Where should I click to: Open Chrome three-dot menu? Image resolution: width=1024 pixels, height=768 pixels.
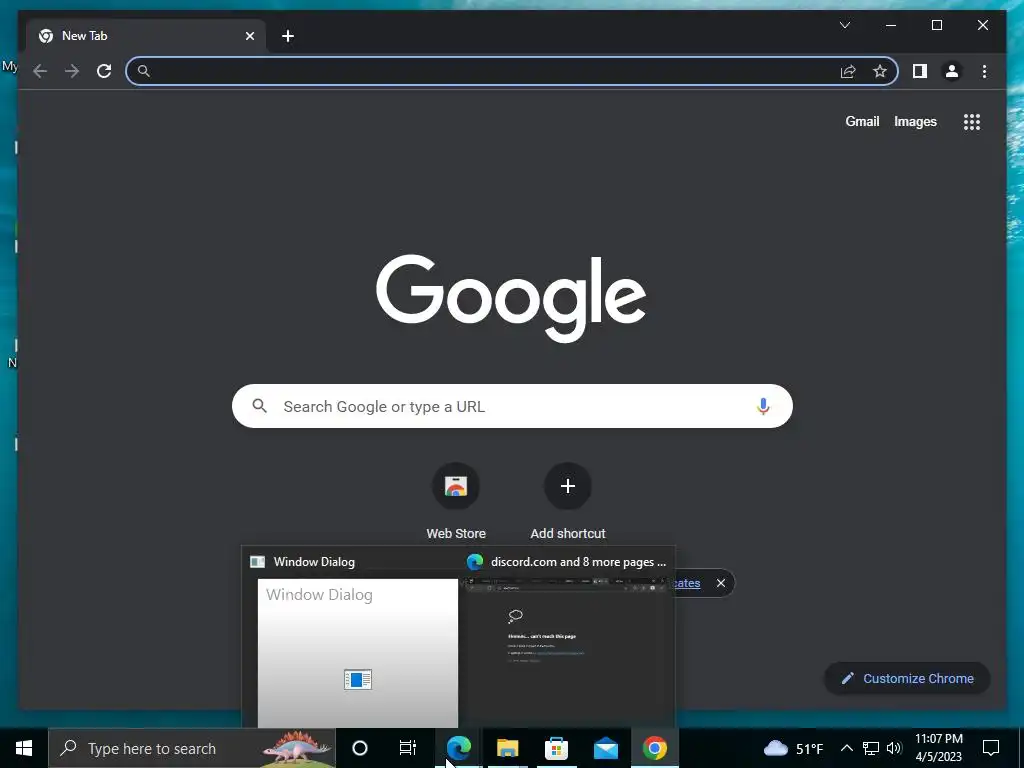[984, 71]
